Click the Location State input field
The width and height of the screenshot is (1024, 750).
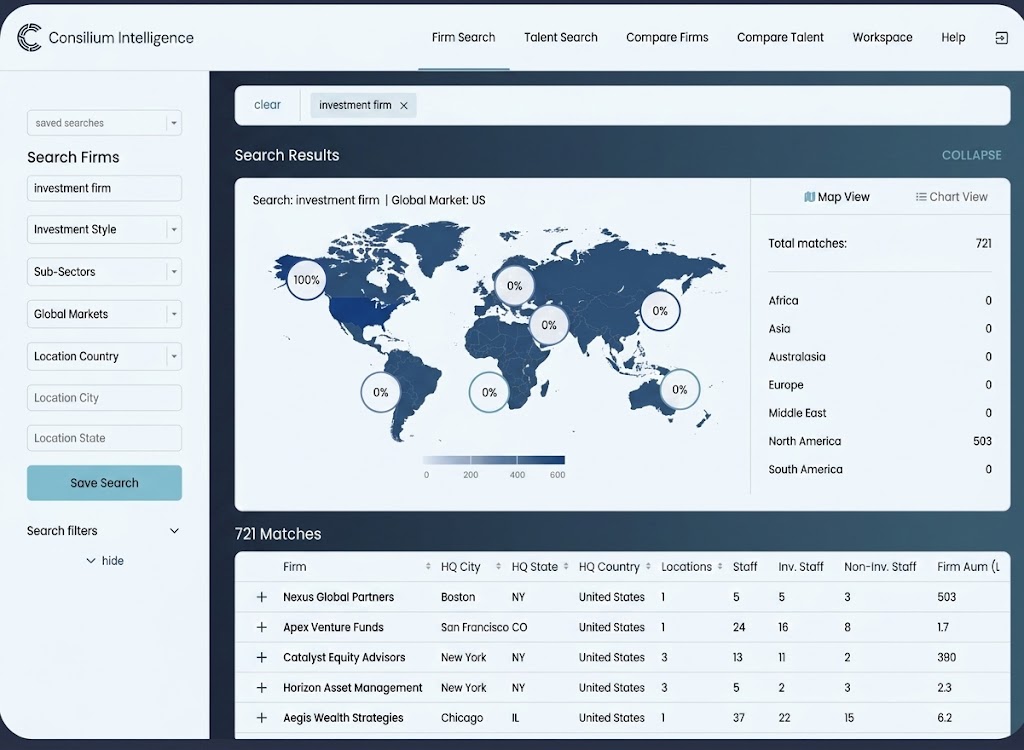pyautogui.click(x=104, y=438)
